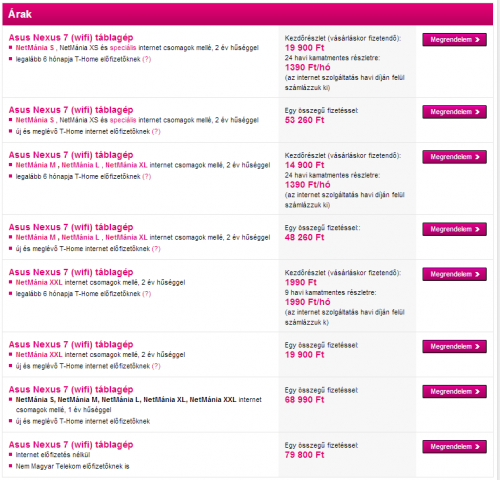Viewport: 500px width, 480px height.
Task: Open speciális link in the 19 900 Ft kezdőrészlet row
Action: [123, 48]
